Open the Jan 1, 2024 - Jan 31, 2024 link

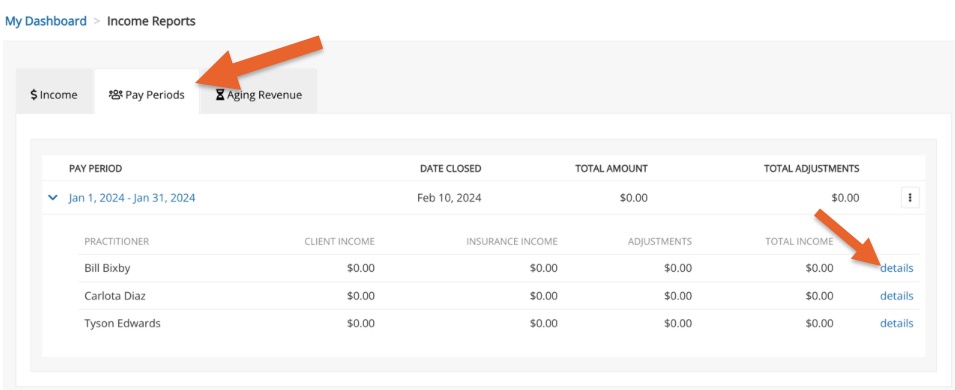(132, 198)
